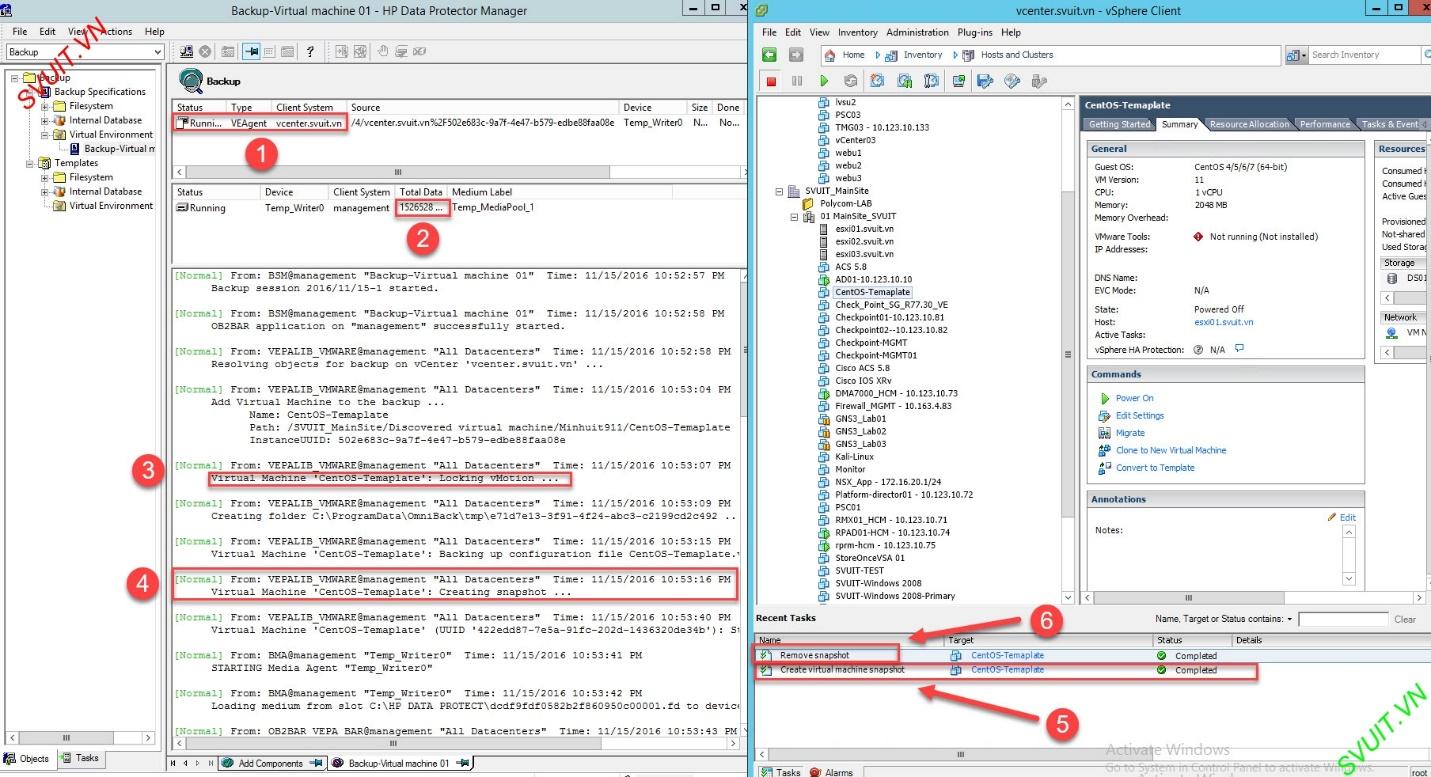This screenshot has height=777, width=1431.
Task: Click the Reset toolbar icon in vSphere
Action: [x=851, y=81]
